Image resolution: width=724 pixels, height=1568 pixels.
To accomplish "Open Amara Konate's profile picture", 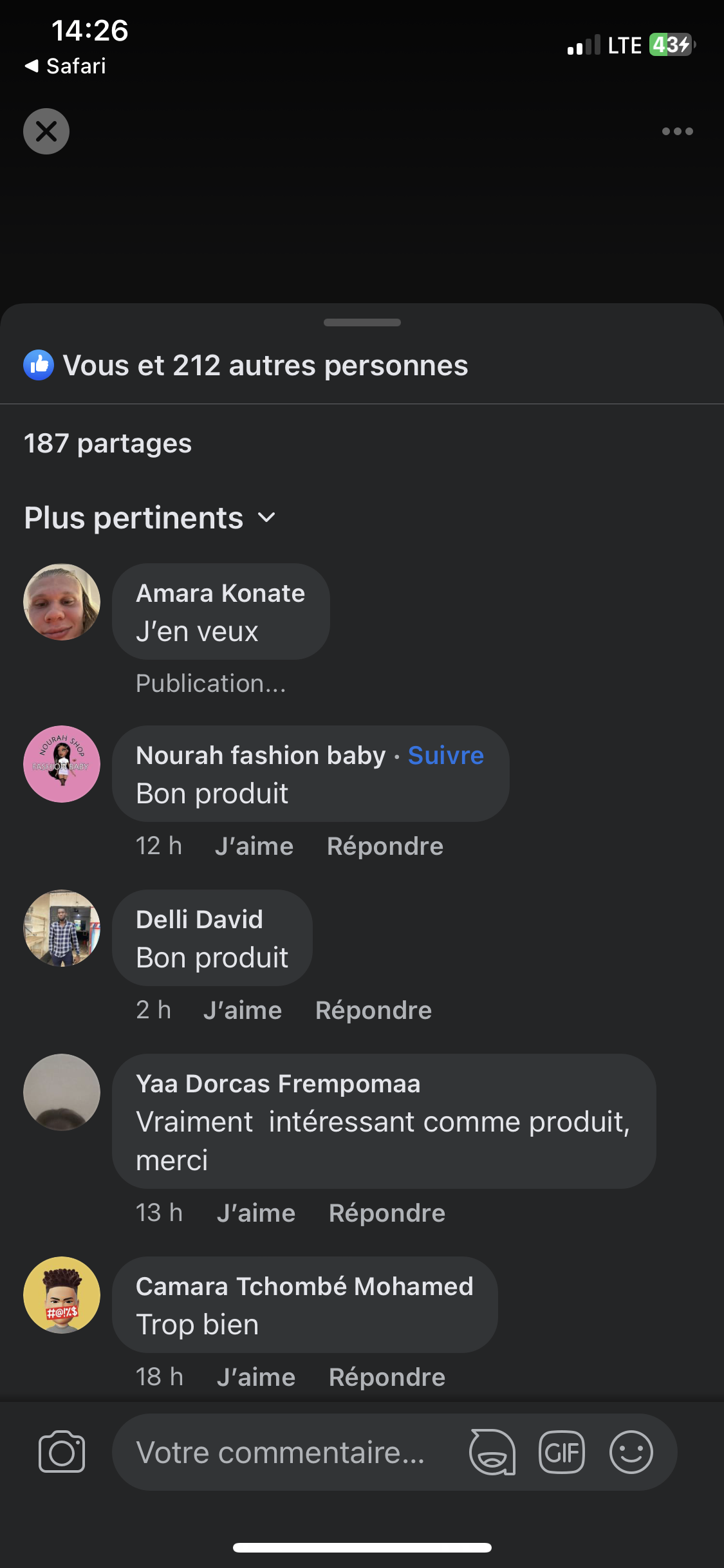I will 62,602.
